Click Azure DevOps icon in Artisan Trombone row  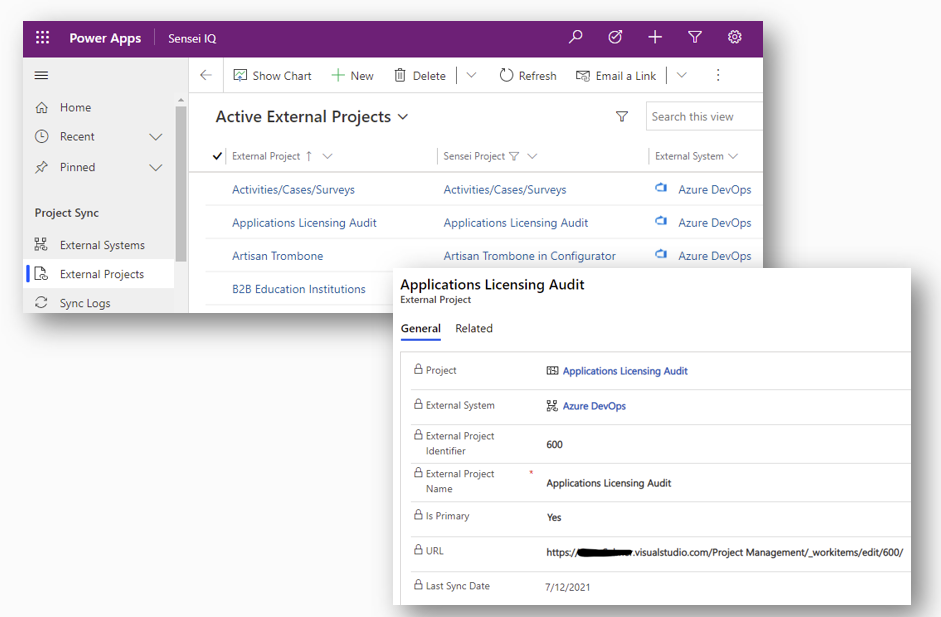tap(661, 254)
